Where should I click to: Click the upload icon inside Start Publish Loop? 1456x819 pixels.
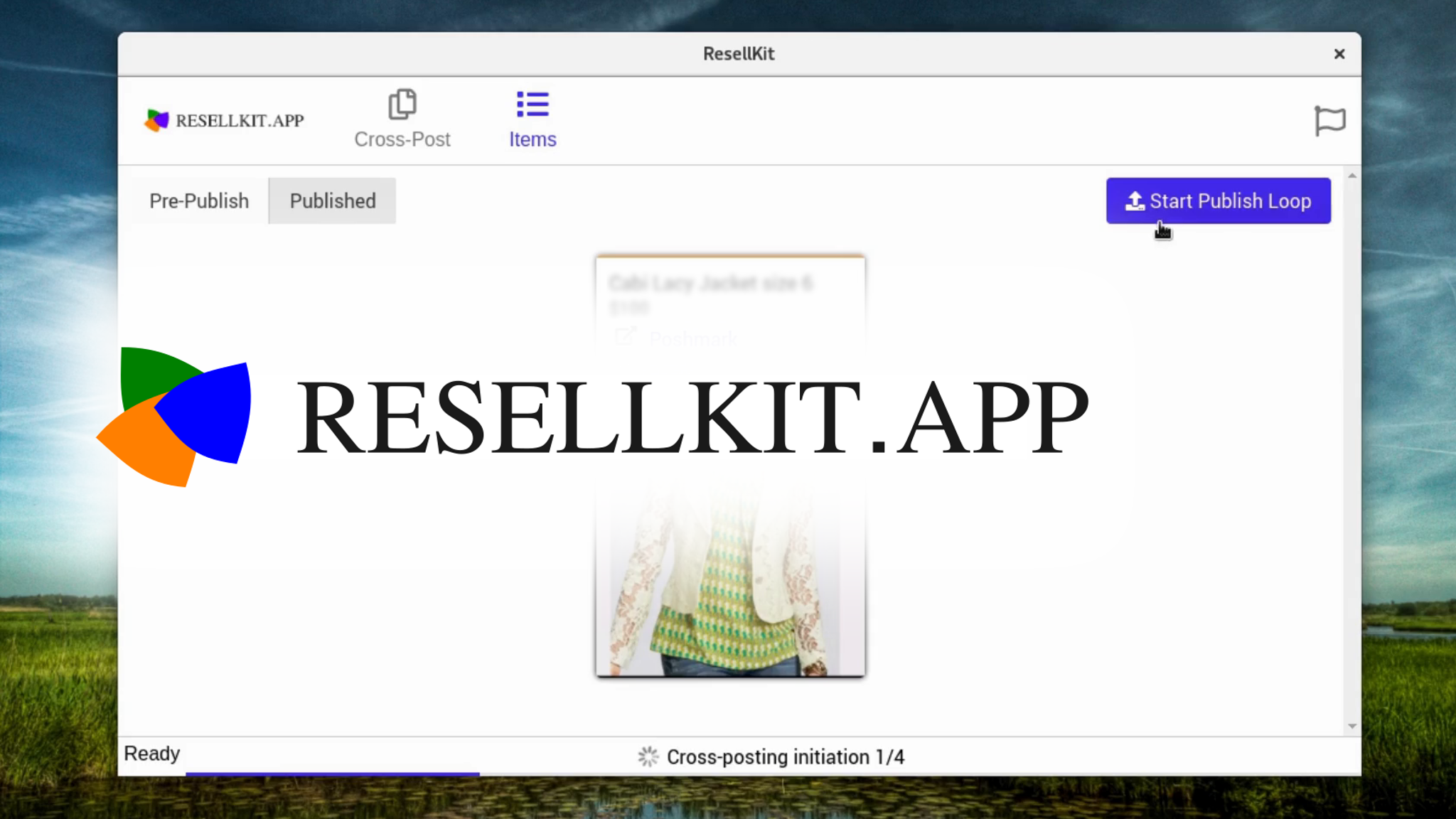pos(1135,200)
